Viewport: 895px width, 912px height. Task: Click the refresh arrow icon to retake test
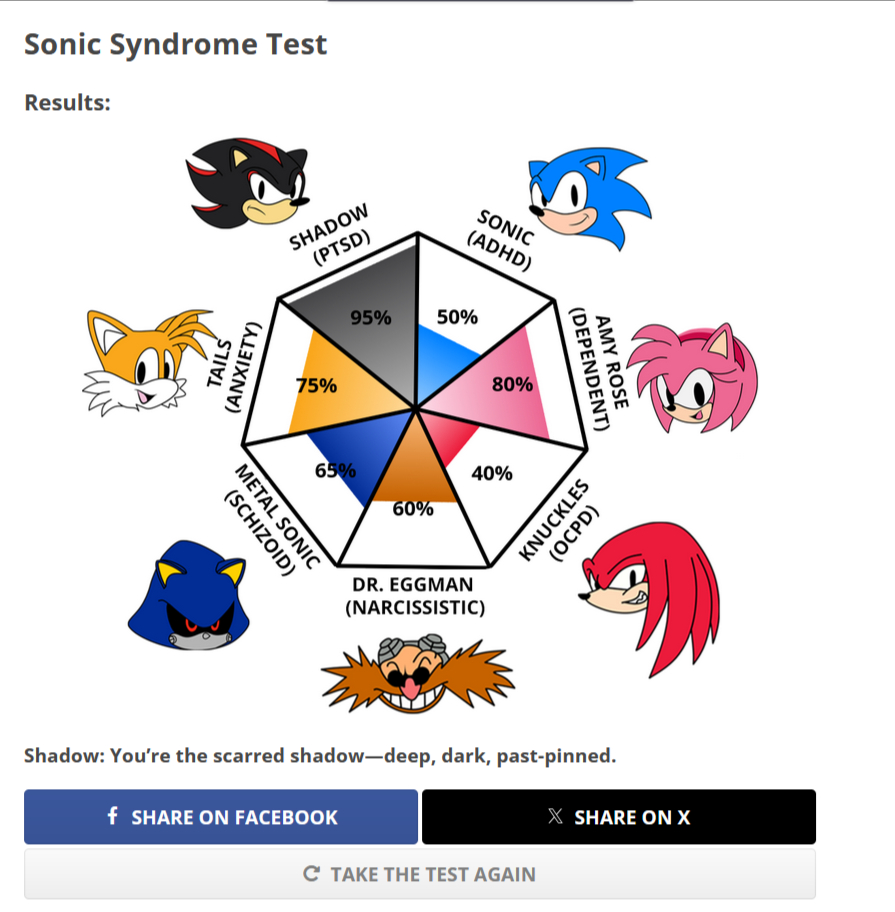click(x=311, y=874)
